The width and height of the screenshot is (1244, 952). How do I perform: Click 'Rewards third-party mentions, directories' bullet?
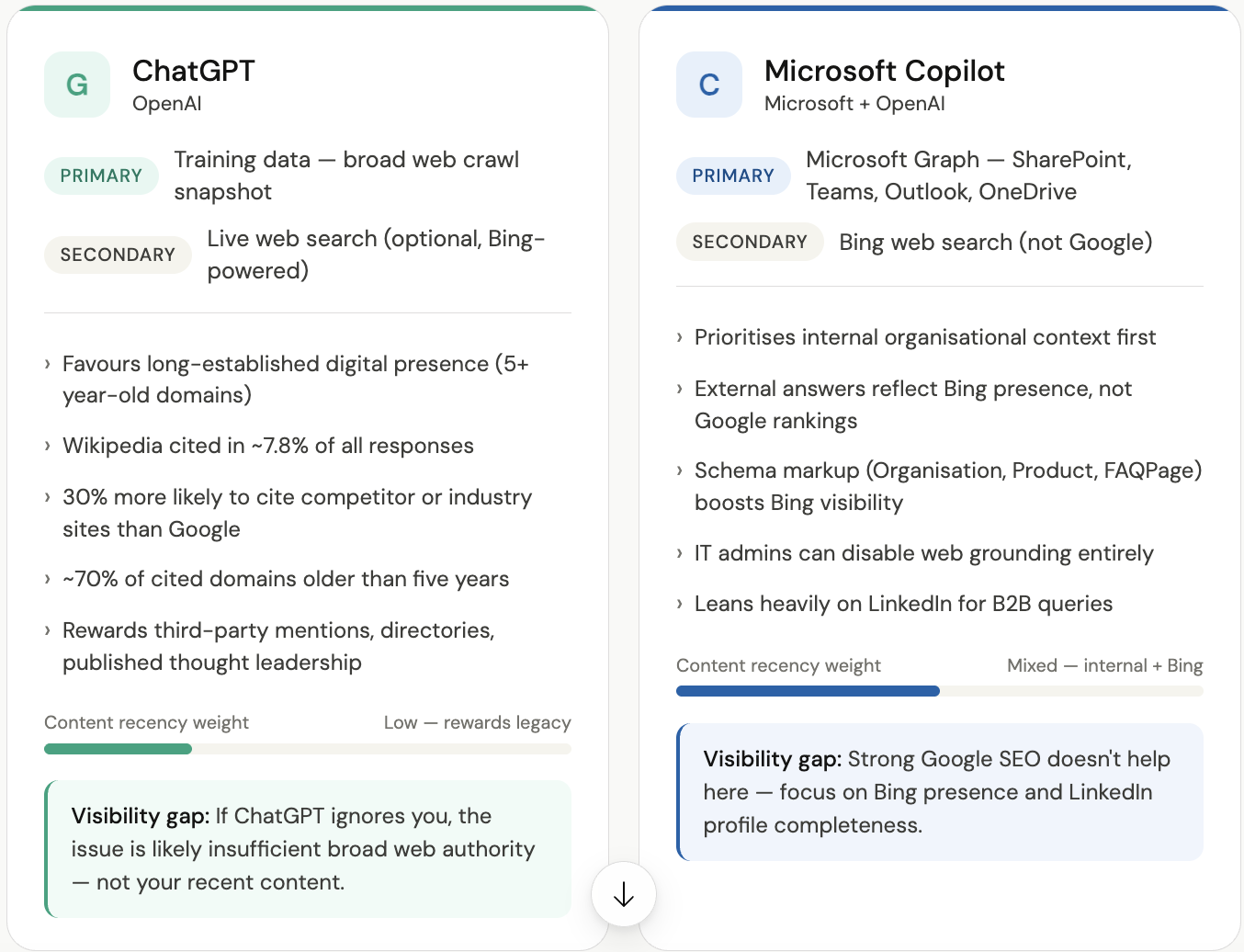pos(278,646)
